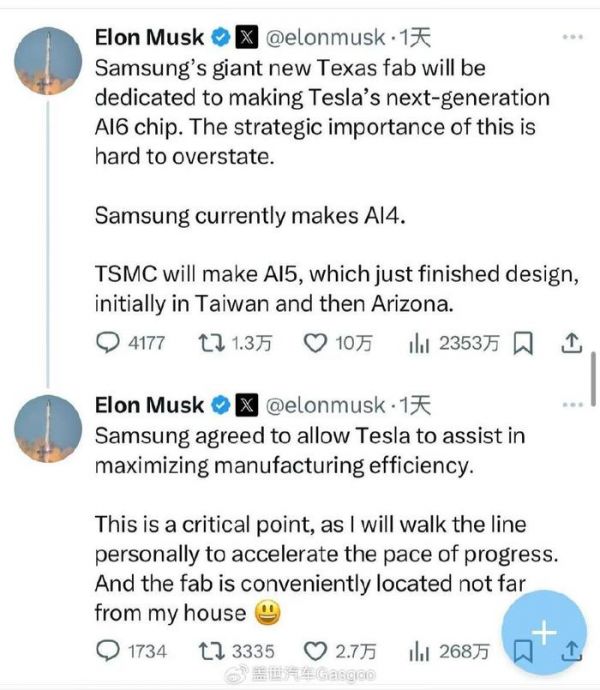The image size is (600, 690).
Task: View analytics of the AI6 chip tweet
Action: click(418, 344)
